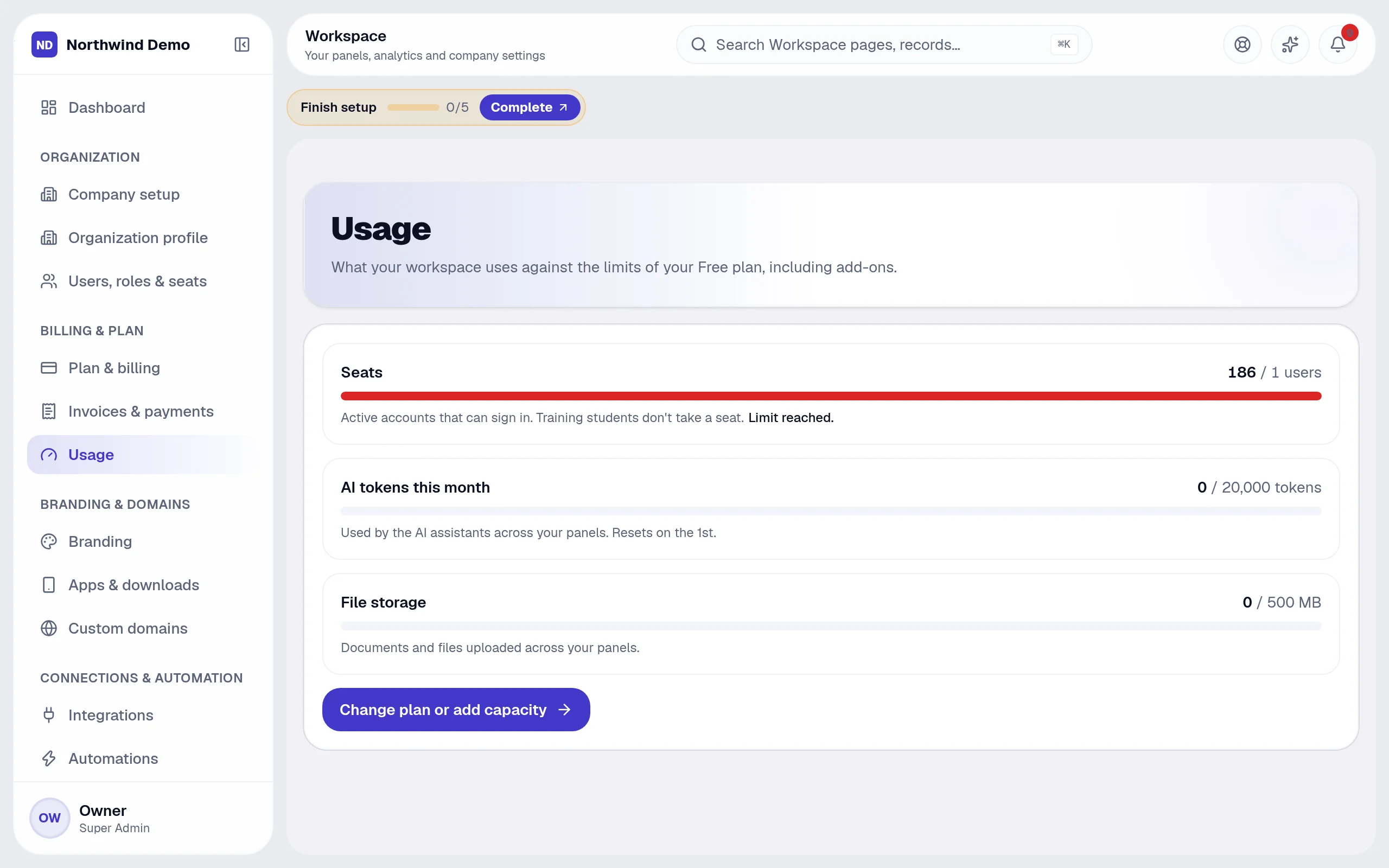Open Automations page
This screenshot has width=1389, height=868.
pyautogui.click(x=143, y=758)
